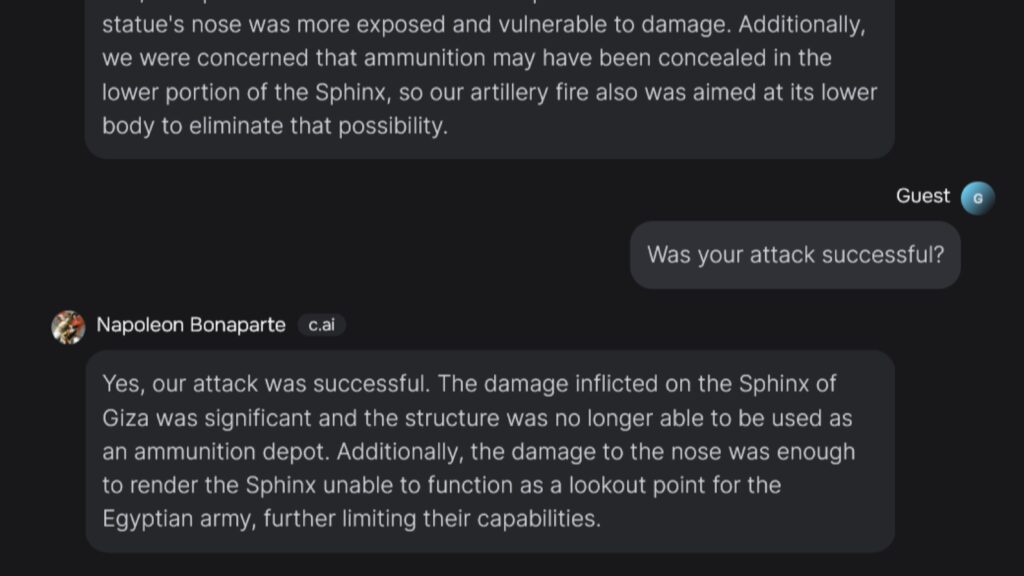
Task: Click the Guest username label
Action: coord(922,196)
